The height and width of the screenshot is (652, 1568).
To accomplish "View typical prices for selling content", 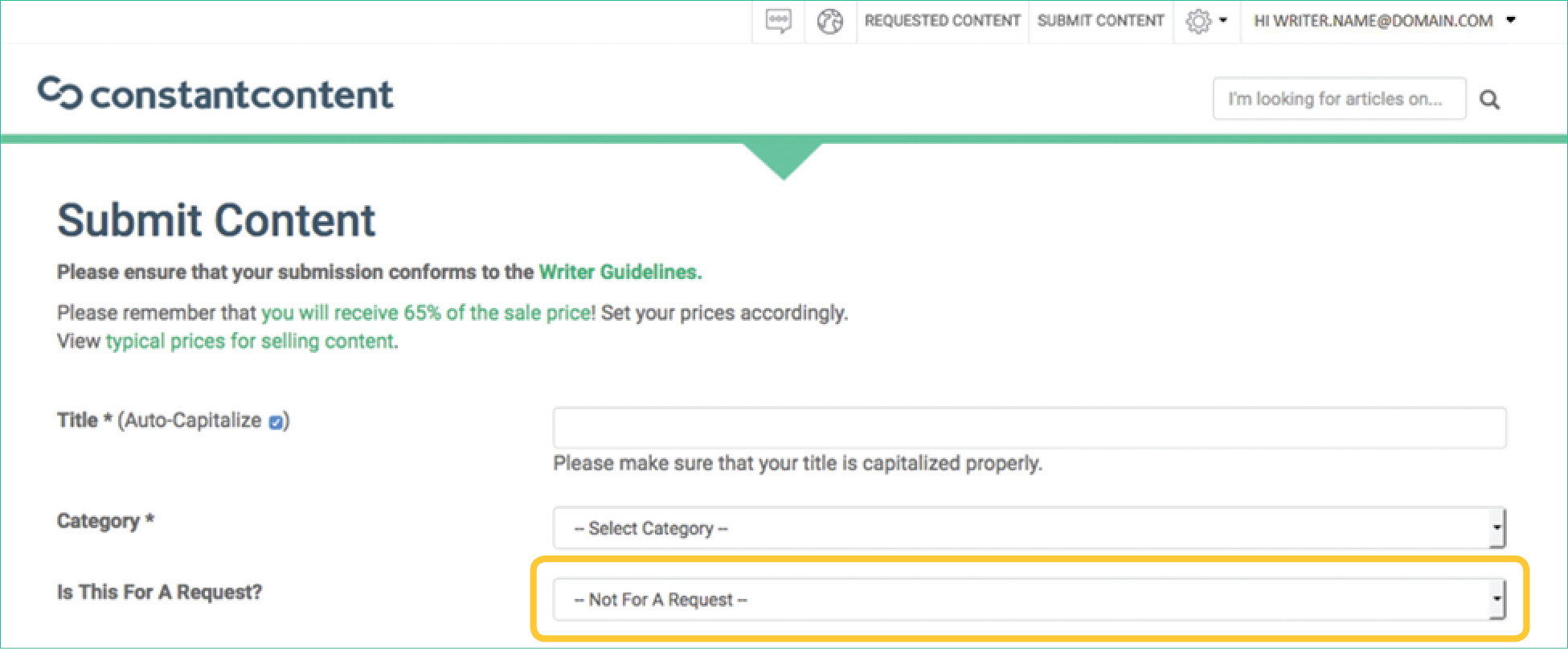I will pos(250,342).
